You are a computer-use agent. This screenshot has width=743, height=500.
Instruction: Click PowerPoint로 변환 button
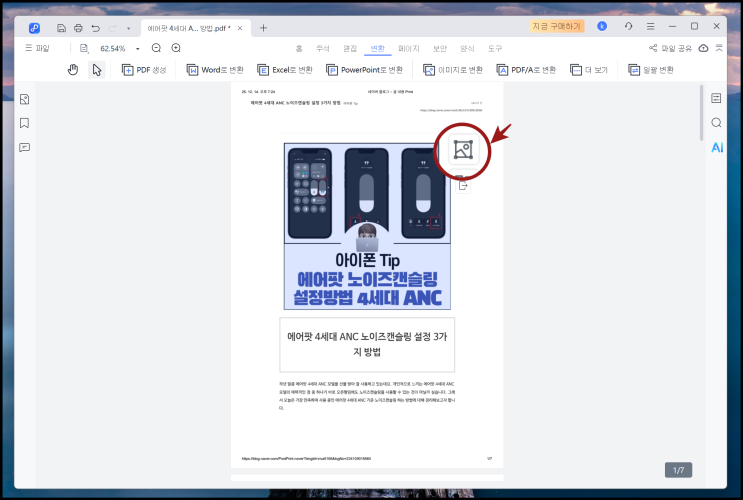364,70
